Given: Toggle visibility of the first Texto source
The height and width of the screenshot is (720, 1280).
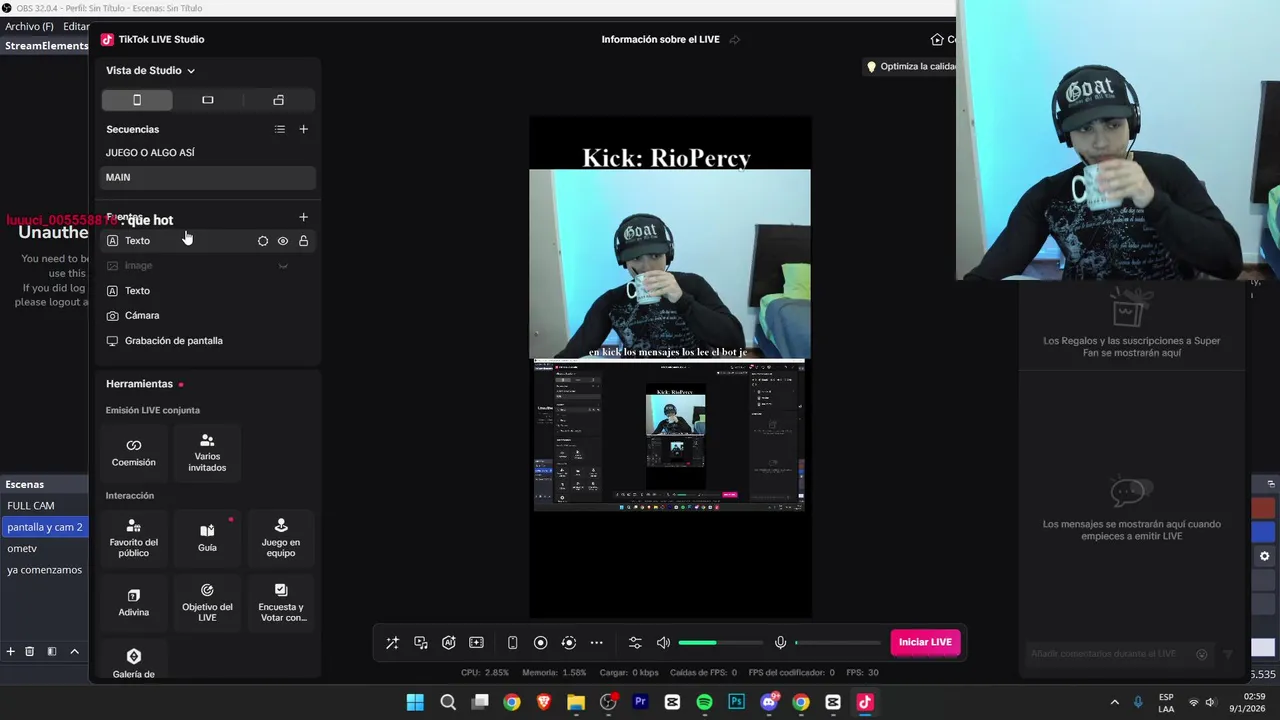Looking at the screenshot, I should (x=283, y=241).
